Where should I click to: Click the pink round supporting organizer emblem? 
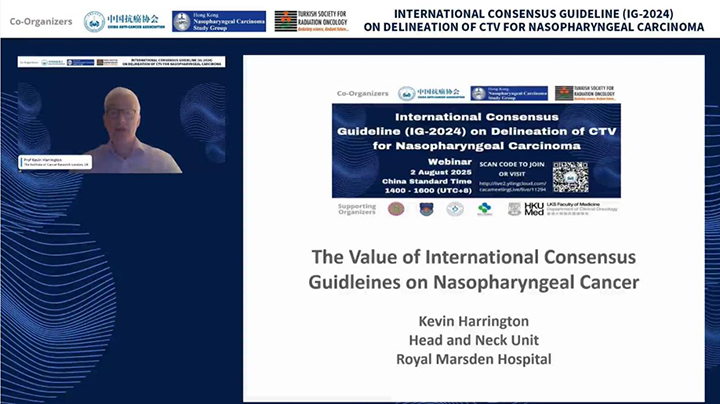(396, 209)
